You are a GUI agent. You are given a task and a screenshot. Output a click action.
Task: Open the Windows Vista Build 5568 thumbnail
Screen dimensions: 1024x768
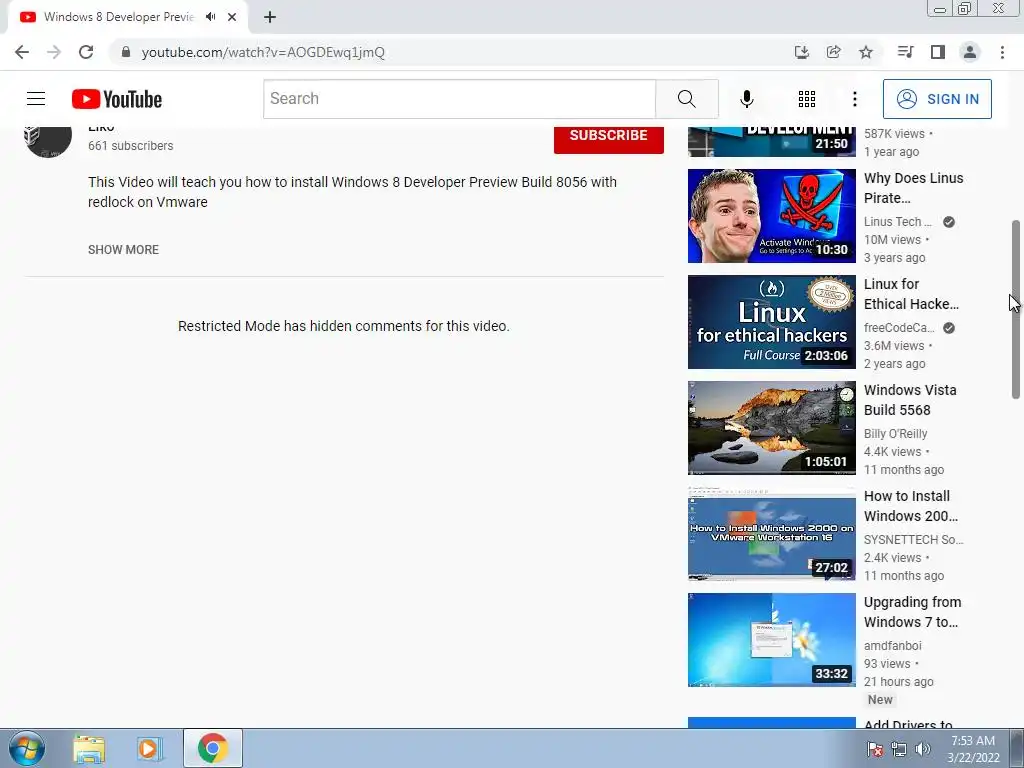pos(771,428)
